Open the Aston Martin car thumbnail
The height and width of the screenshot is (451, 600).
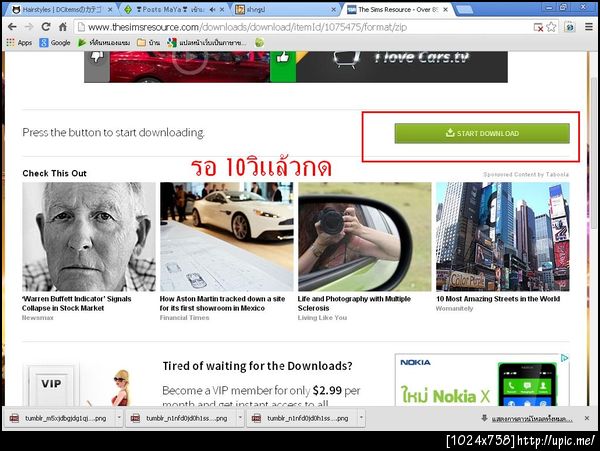click(x=227, y=237)
